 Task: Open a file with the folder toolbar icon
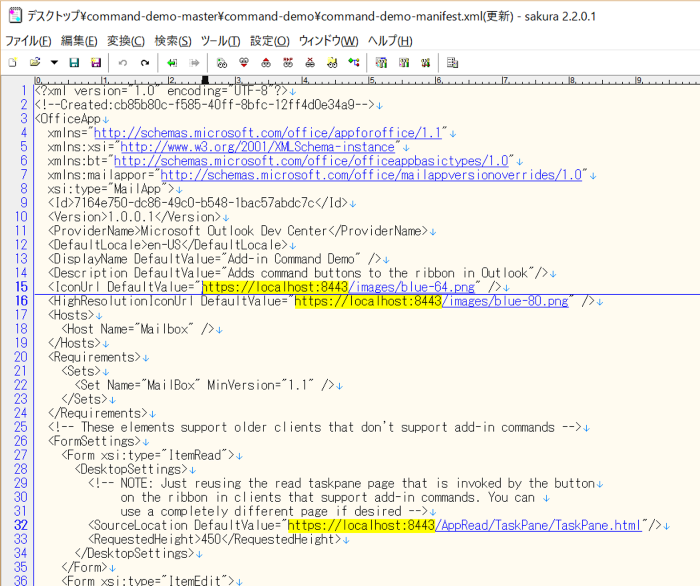pyautogui.click(x=35, y=62)
